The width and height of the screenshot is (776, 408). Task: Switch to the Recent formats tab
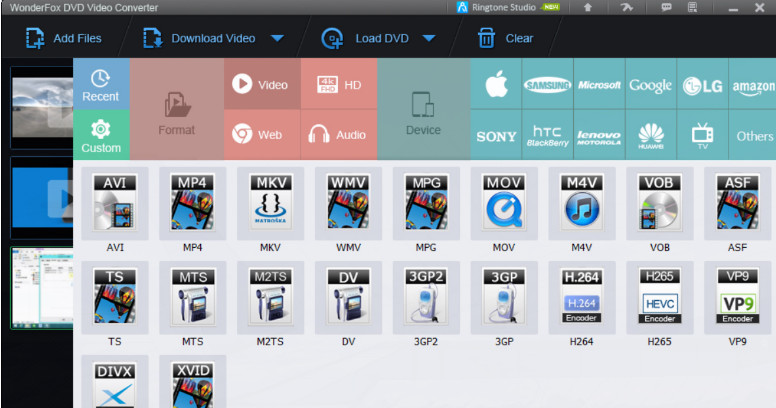(101, 84)
